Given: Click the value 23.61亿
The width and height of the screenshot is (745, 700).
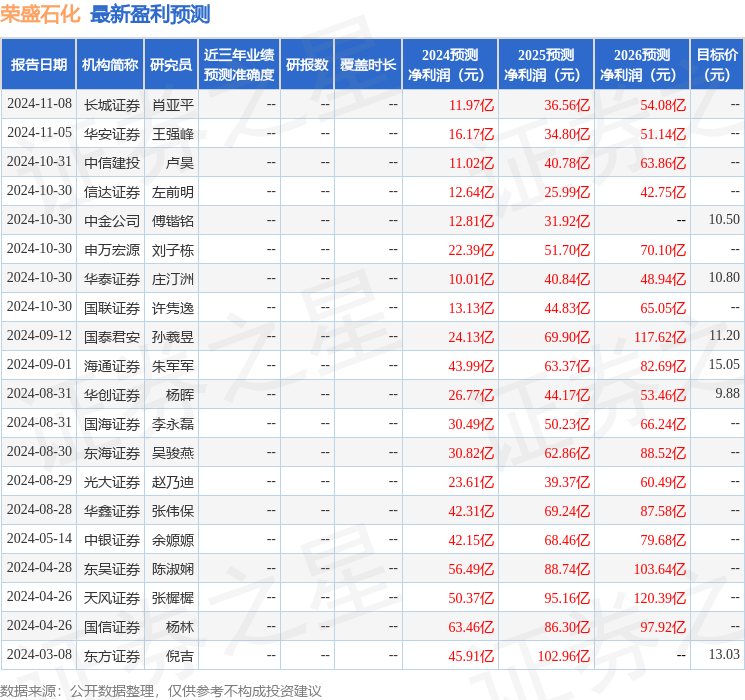Looking at the screenshot, I should [471, 482].
